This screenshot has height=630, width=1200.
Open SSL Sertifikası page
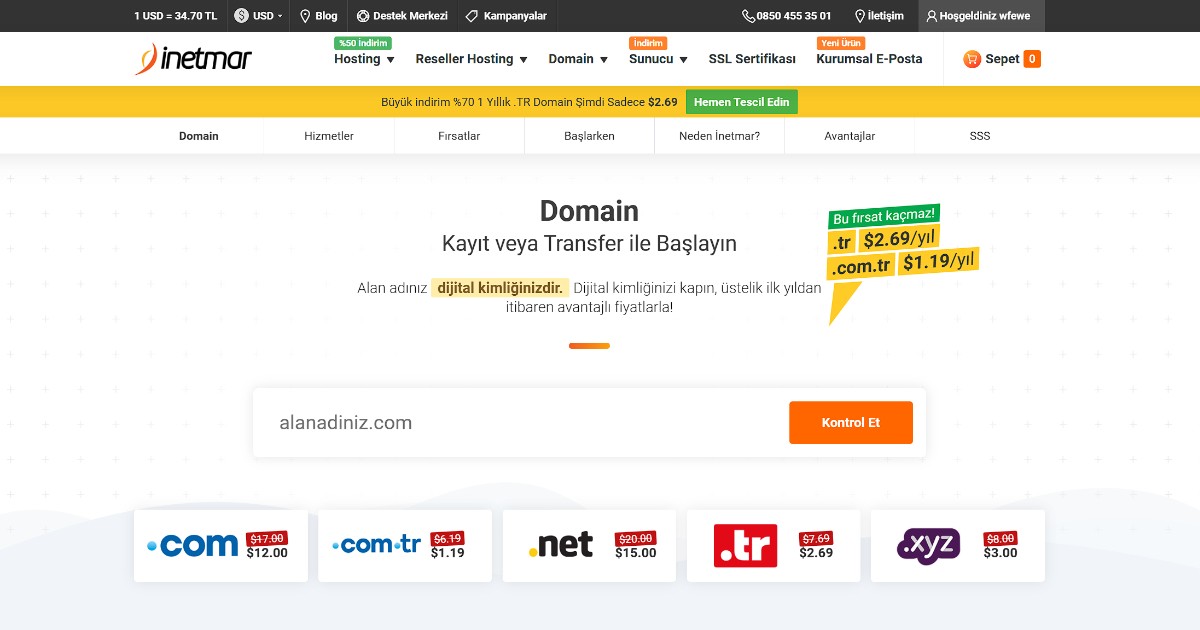tap(752, 59)
